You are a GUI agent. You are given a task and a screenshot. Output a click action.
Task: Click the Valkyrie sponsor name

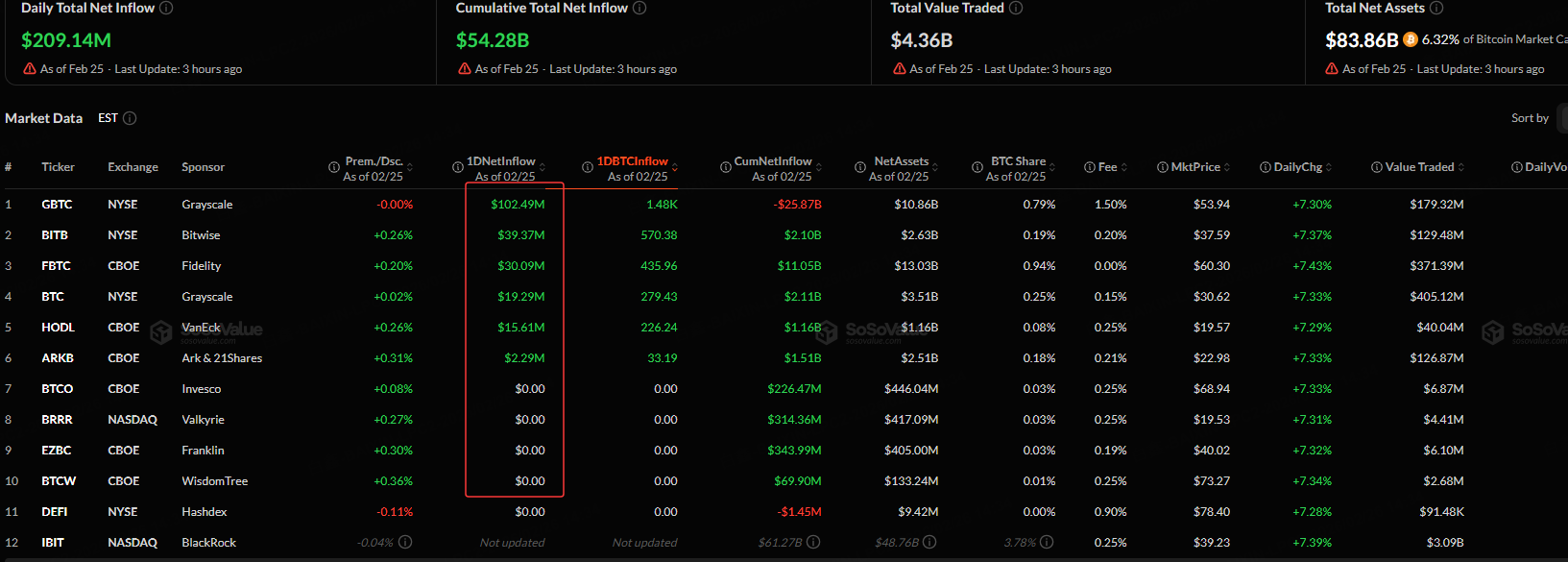tap(204, 420)
